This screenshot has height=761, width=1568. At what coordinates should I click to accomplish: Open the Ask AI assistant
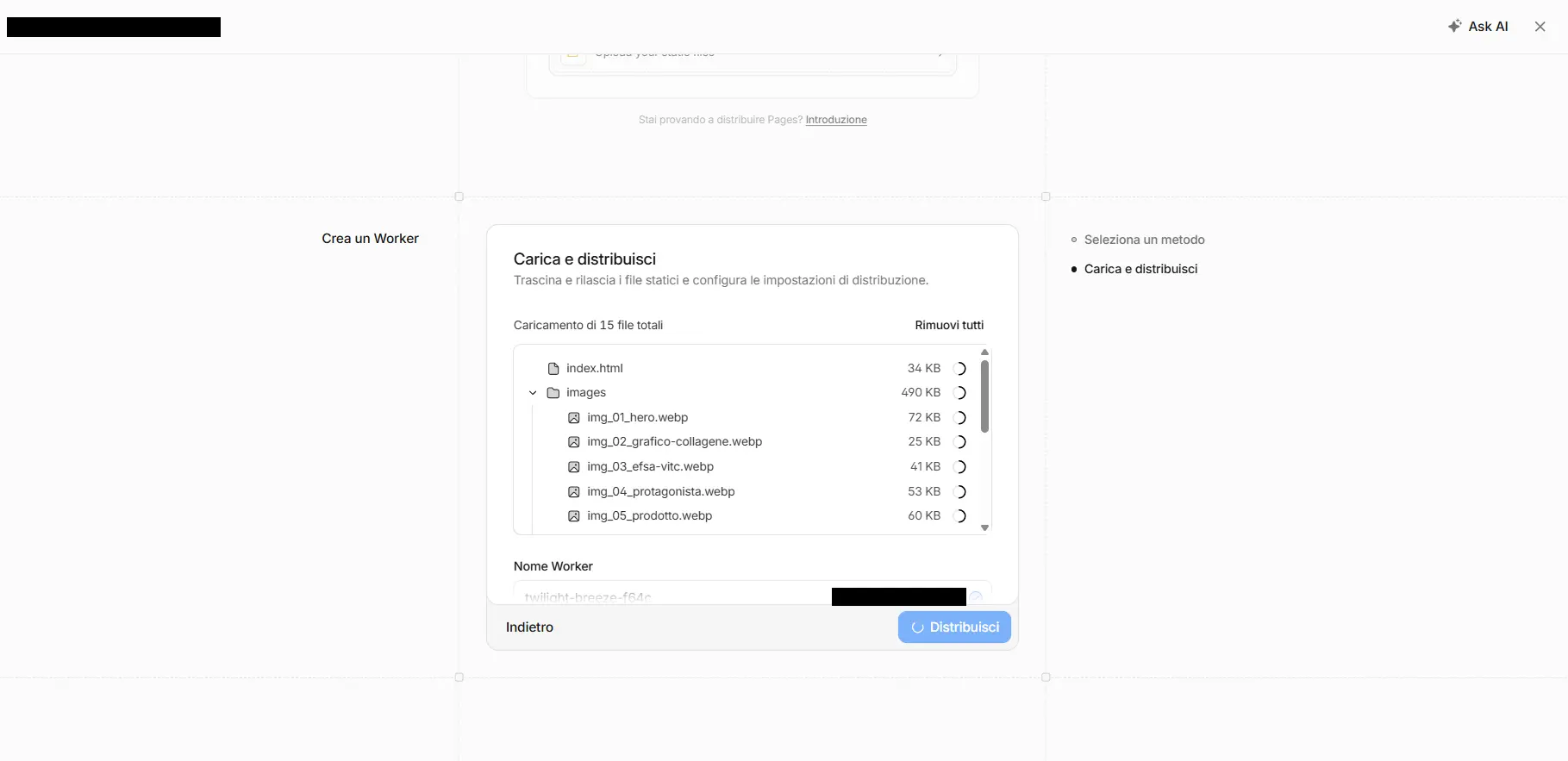[x=1477, y=27]
